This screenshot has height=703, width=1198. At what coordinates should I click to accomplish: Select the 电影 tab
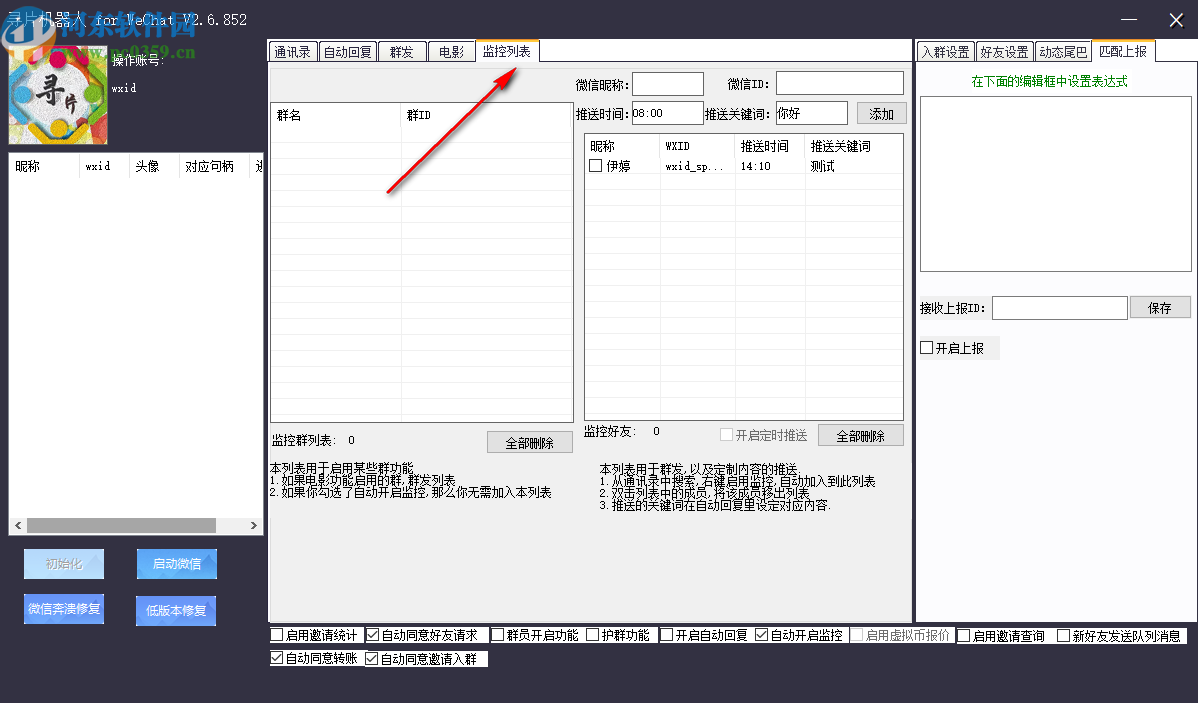[x=452, y=52]
